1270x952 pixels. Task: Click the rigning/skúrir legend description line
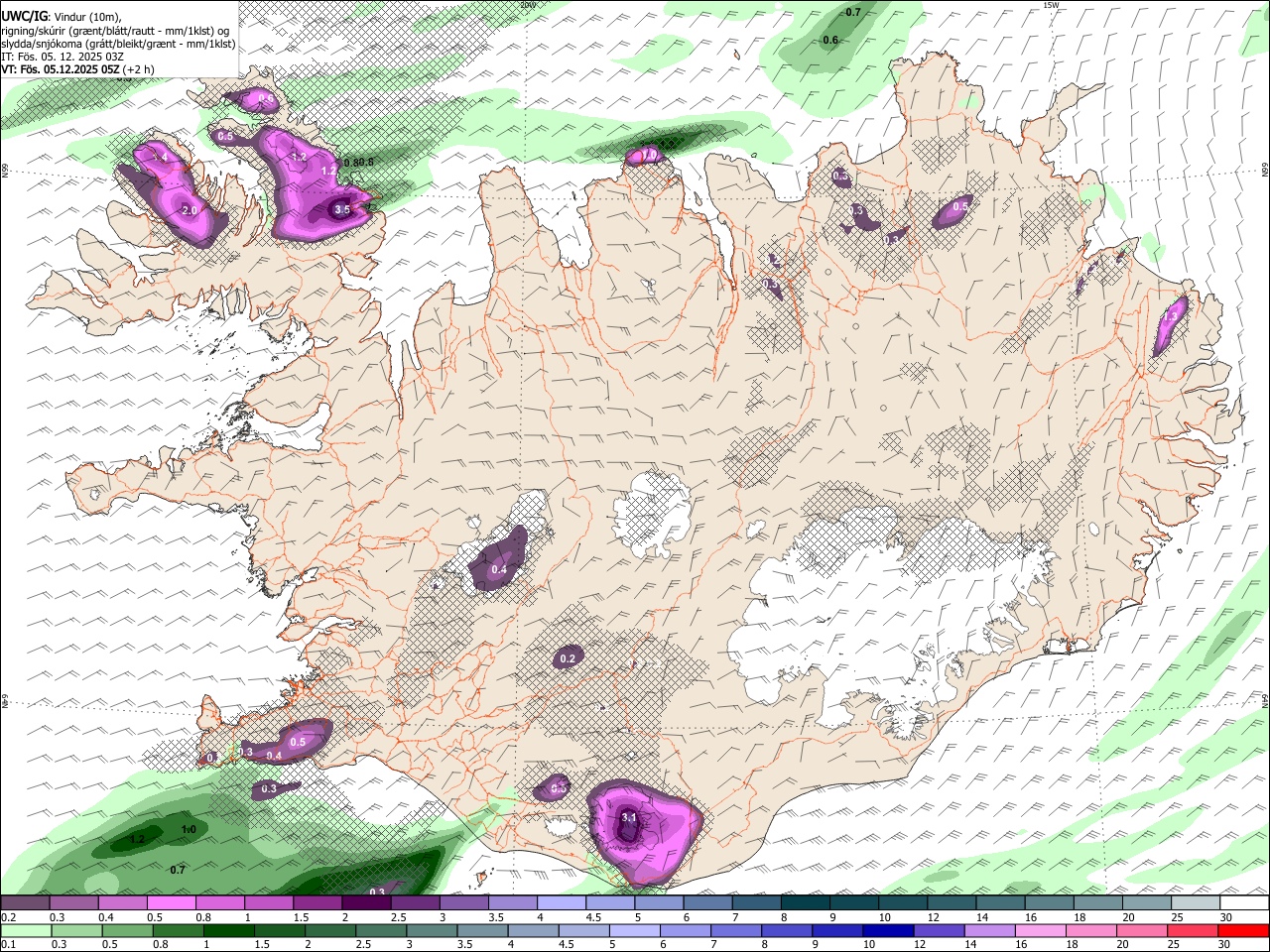click(116, 31)
